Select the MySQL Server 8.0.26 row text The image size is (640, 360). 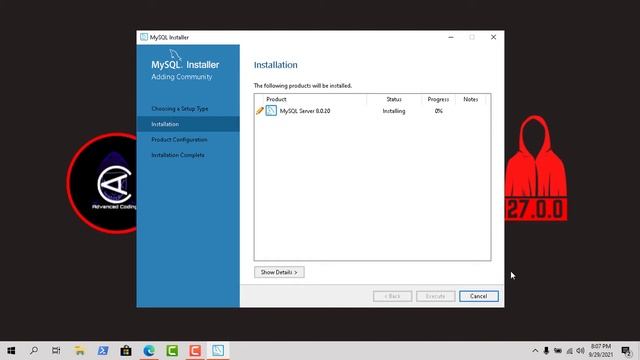(x=305, y=111)
